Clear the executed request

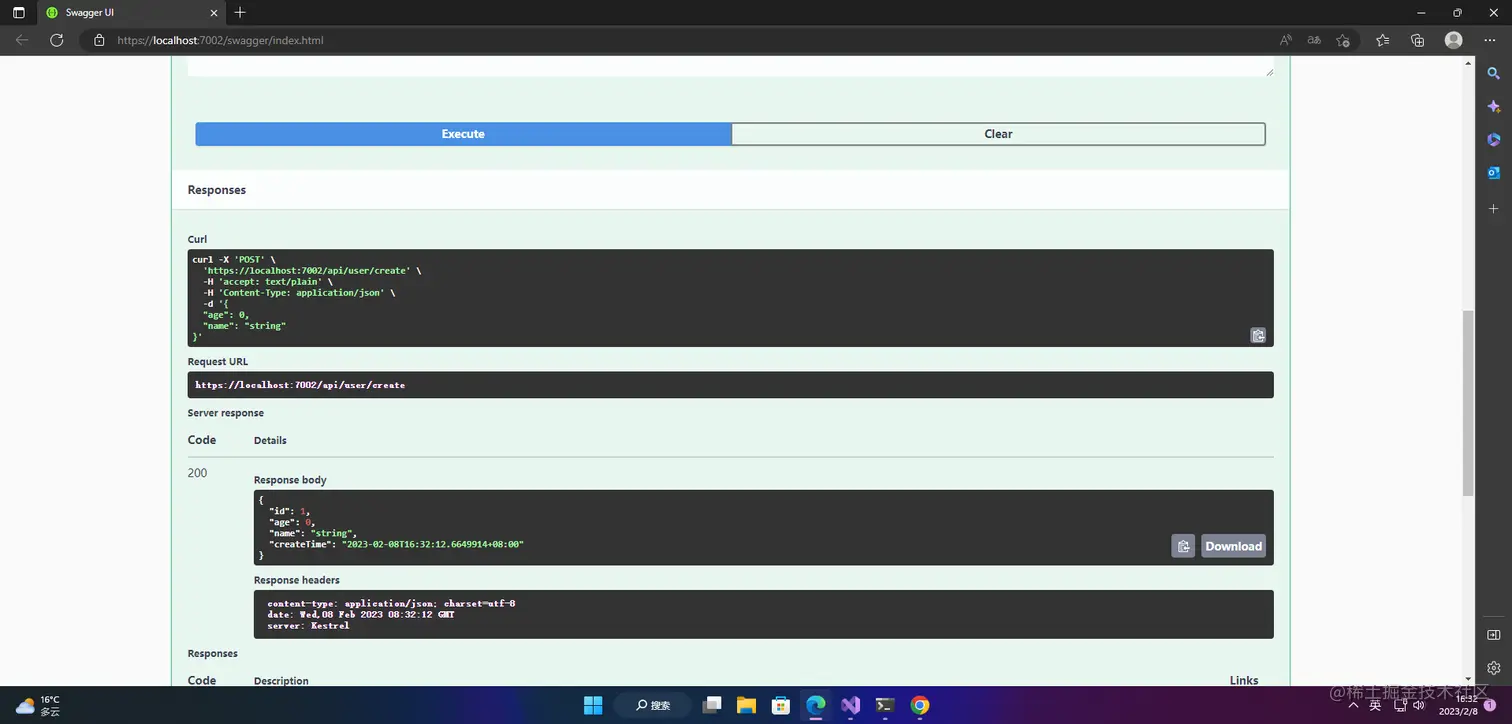(998, 134)
